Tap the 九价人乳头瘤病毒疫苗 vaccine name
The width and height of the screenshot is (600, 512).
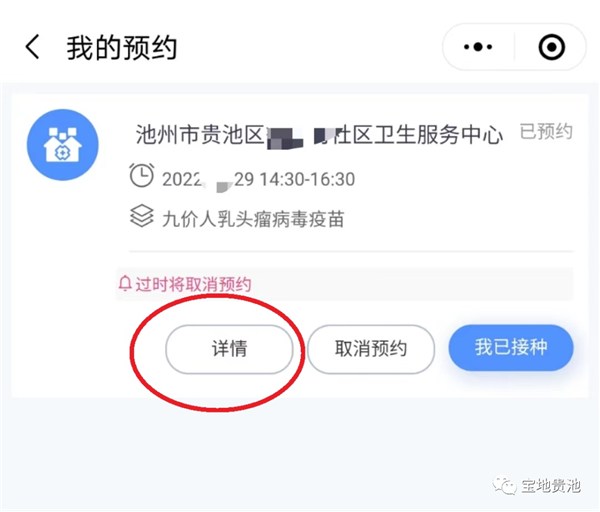(253, 219)
